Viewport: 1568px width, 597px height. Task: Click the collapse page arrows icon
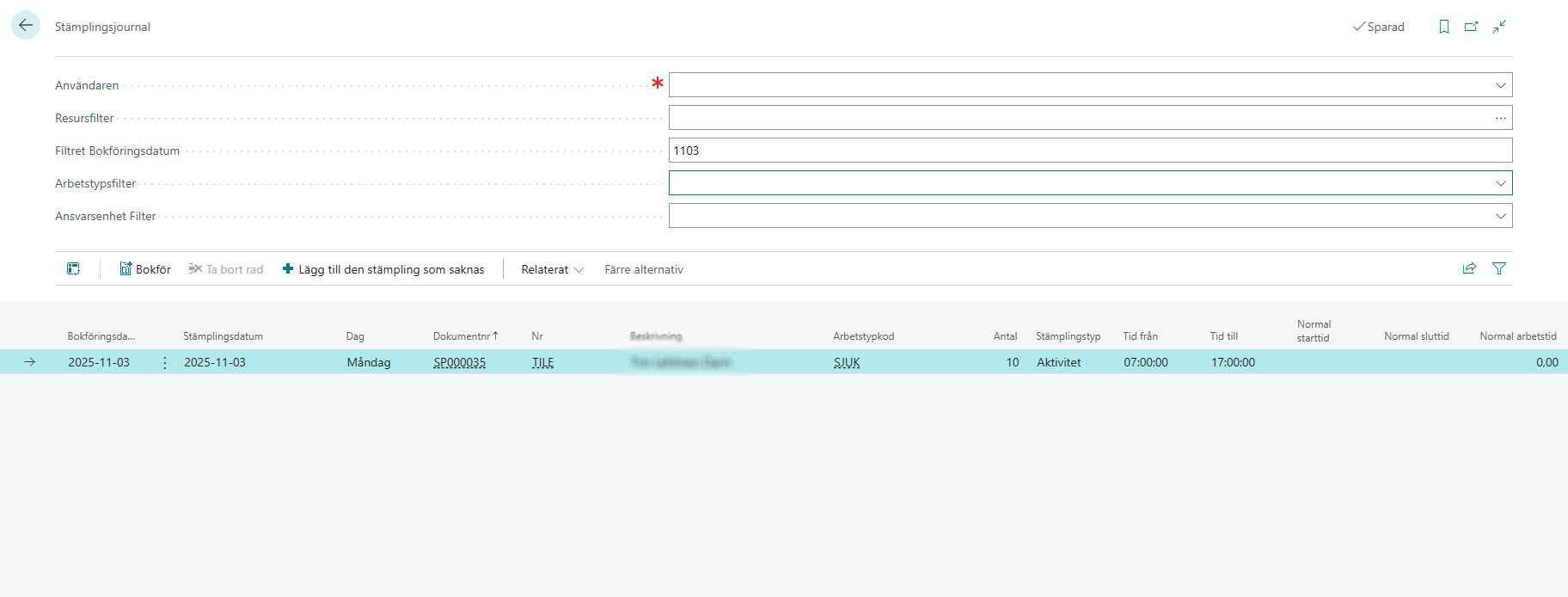(1499, 27)
